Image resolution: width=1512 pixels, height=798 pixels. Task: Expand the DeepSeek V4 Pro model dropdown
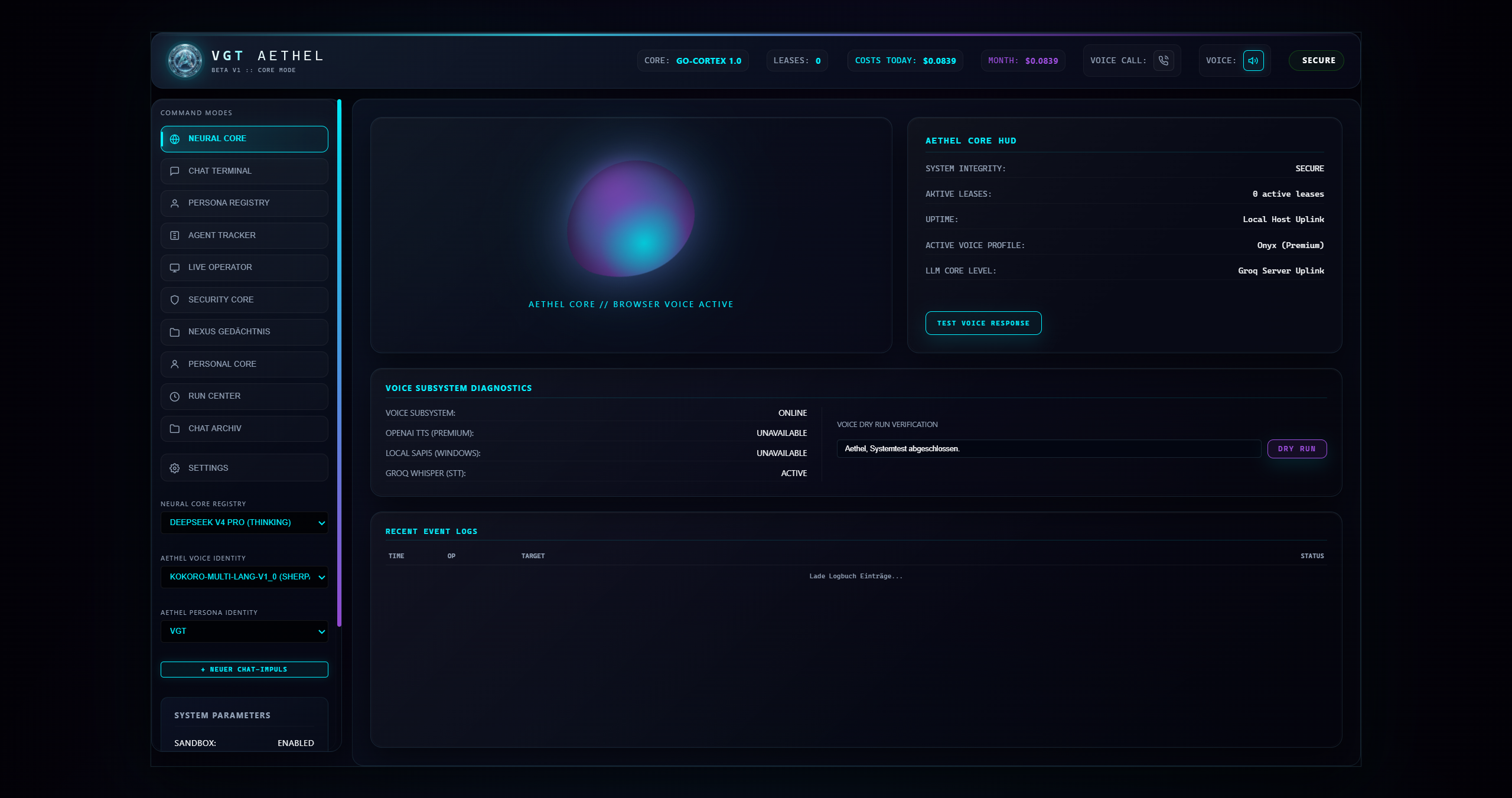(245, 523)
